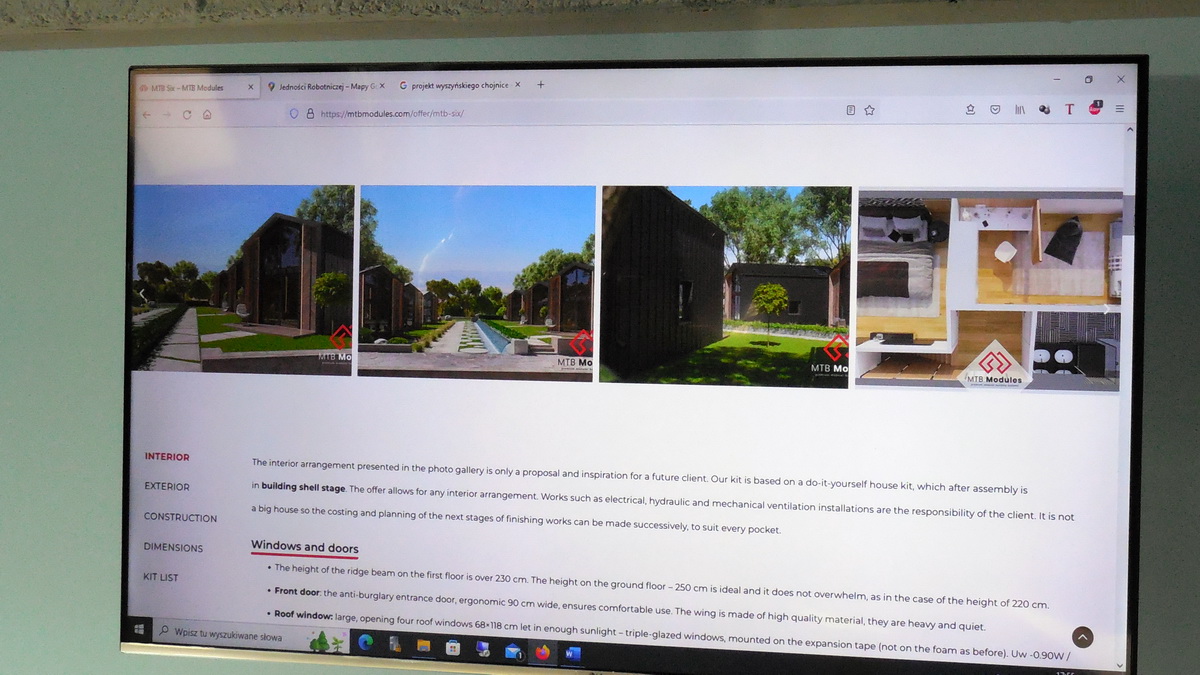Switch to the projekt wyszyńskiego chojnice tab
Screen dimensions: 1200x675
tap(458, 86)
